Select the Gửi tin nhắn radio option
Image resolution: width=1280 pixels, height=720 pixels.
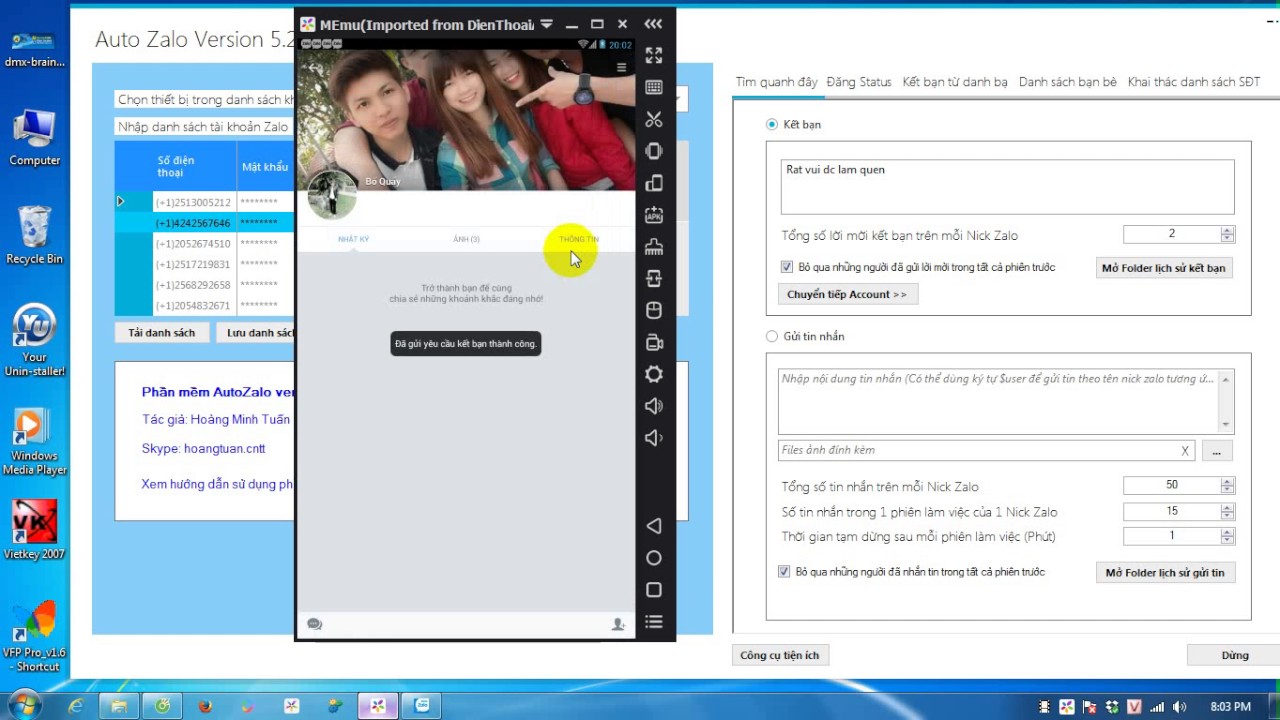[771, 336]
